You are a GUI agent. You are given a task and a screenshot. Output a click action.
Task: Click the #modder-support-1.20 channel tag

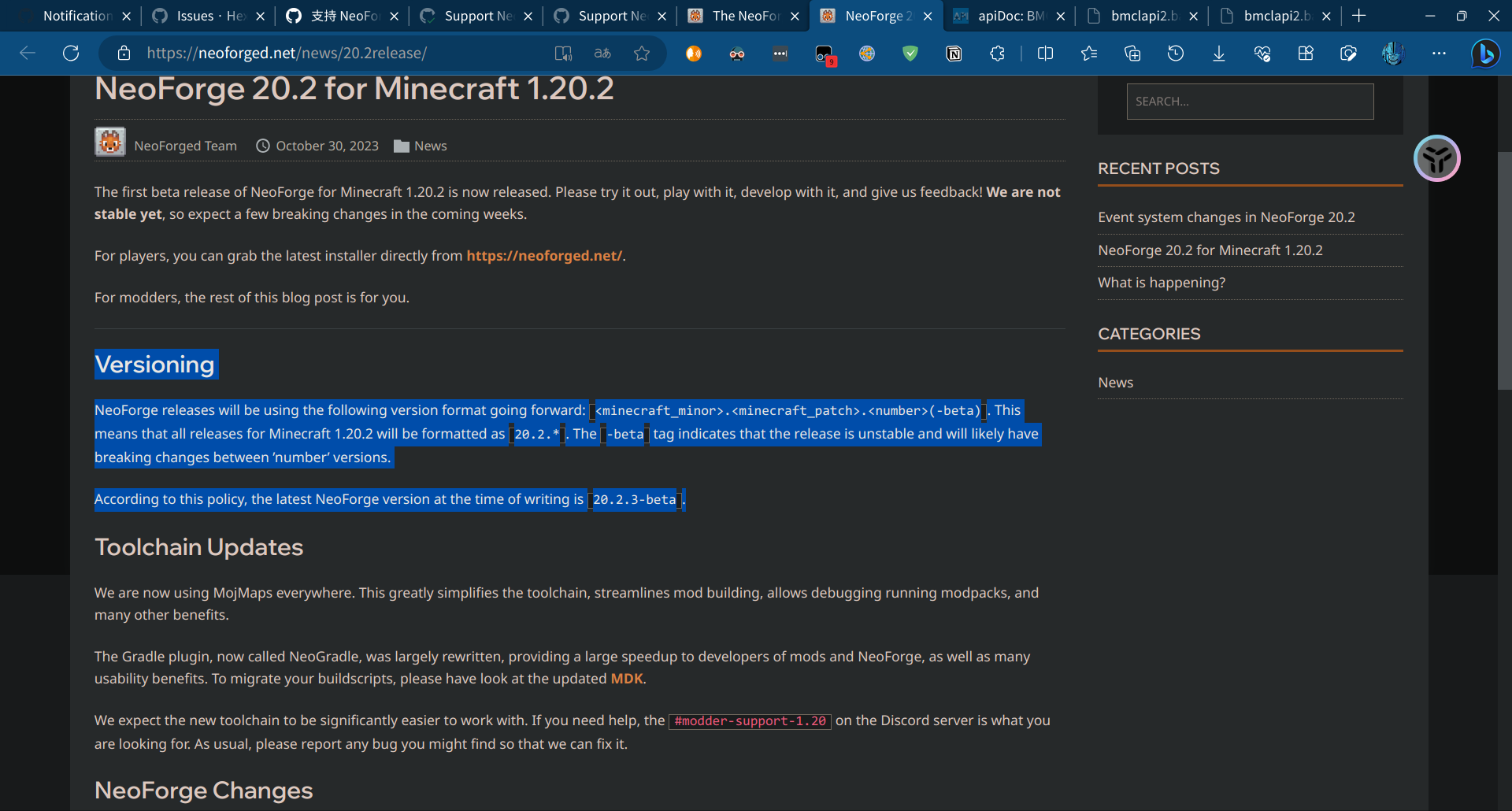point(750,721)
